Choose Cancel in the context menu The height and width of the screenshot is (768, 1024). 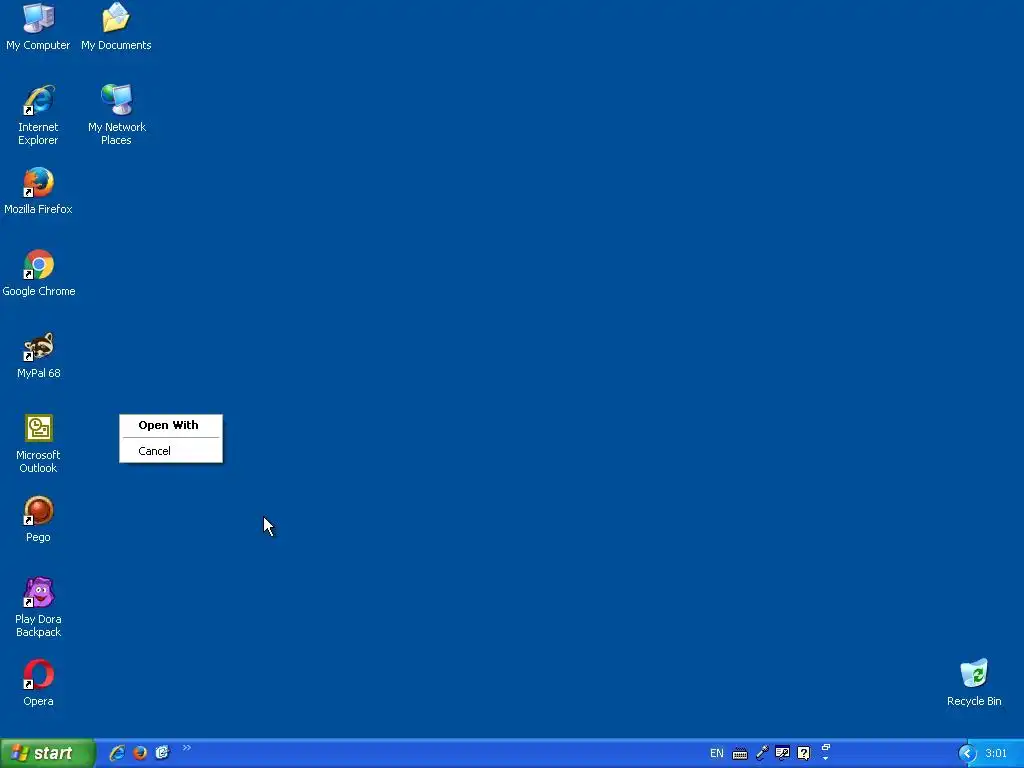point(171,451)
